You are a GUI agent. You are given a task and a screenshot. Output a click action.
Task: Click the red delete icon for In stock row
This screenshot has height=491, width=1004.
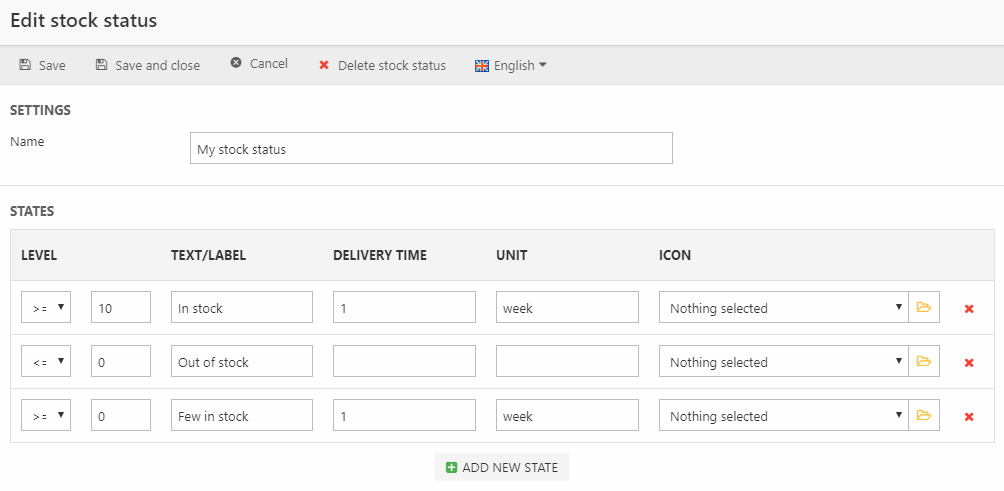coord(968,309)
